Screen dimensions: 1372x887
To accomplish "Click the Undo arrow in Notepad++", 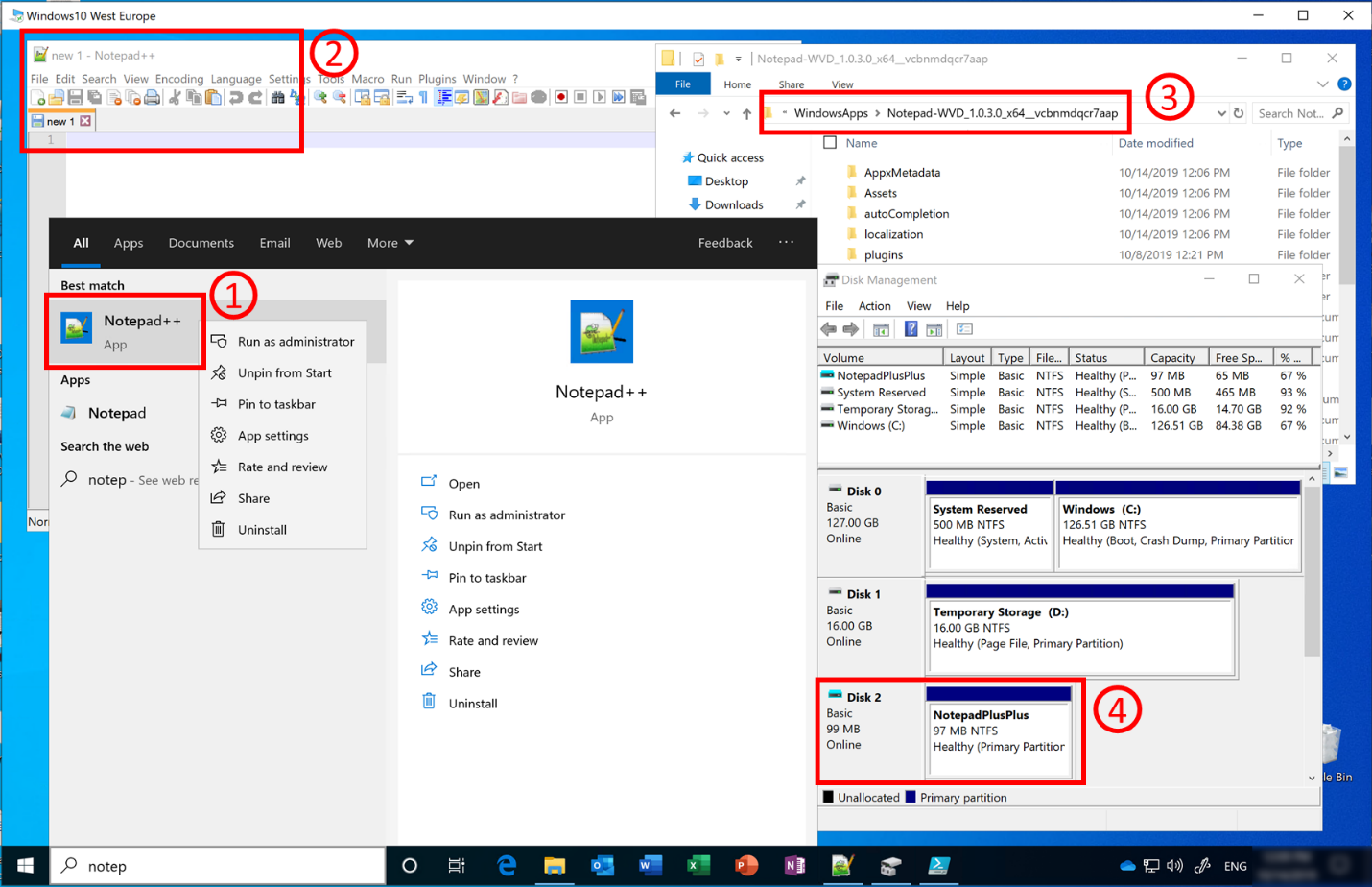I will coord(233,96).
